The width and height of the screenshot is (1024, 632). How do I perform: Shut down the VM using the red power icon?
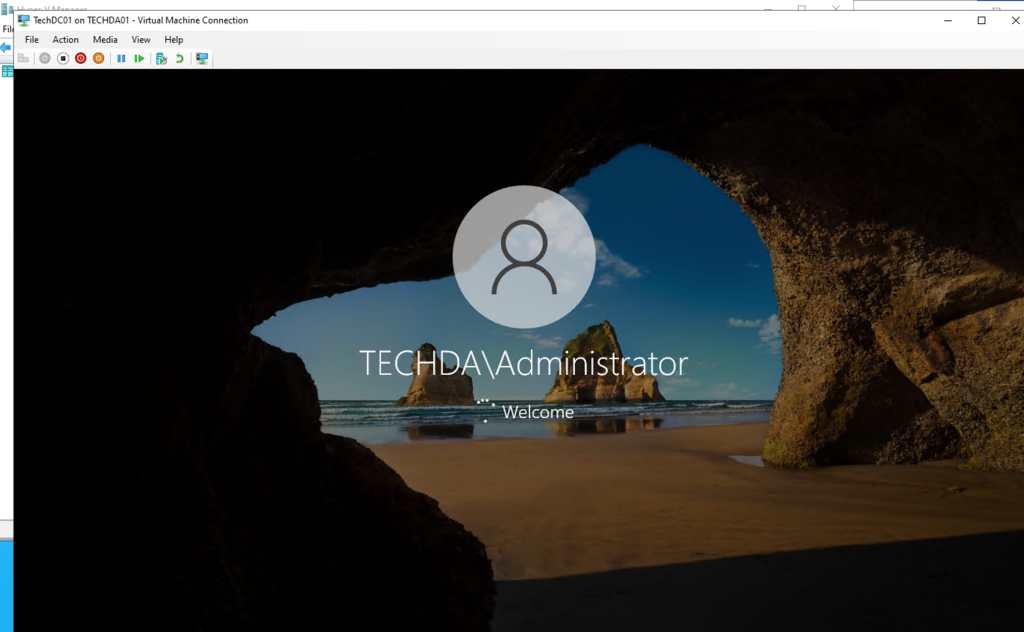point(80,59)
